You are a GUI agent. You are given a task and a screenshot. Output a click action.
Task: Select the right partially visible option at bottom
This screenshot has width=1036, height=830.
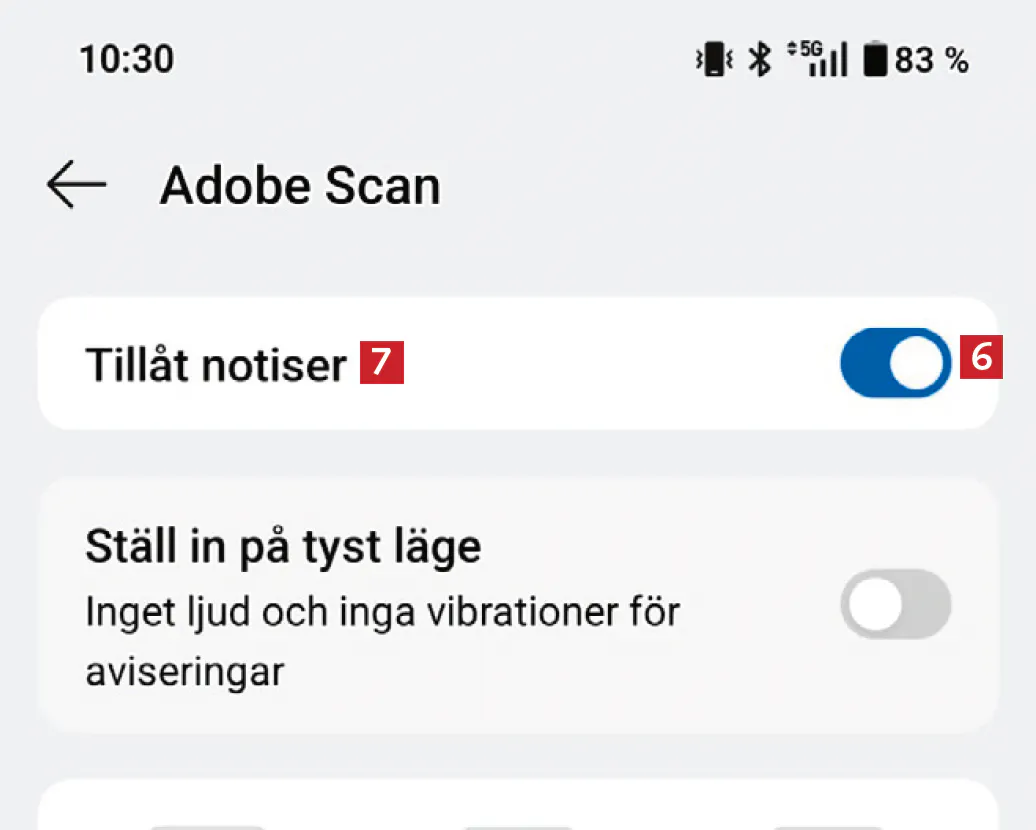[x=828, y=826]
